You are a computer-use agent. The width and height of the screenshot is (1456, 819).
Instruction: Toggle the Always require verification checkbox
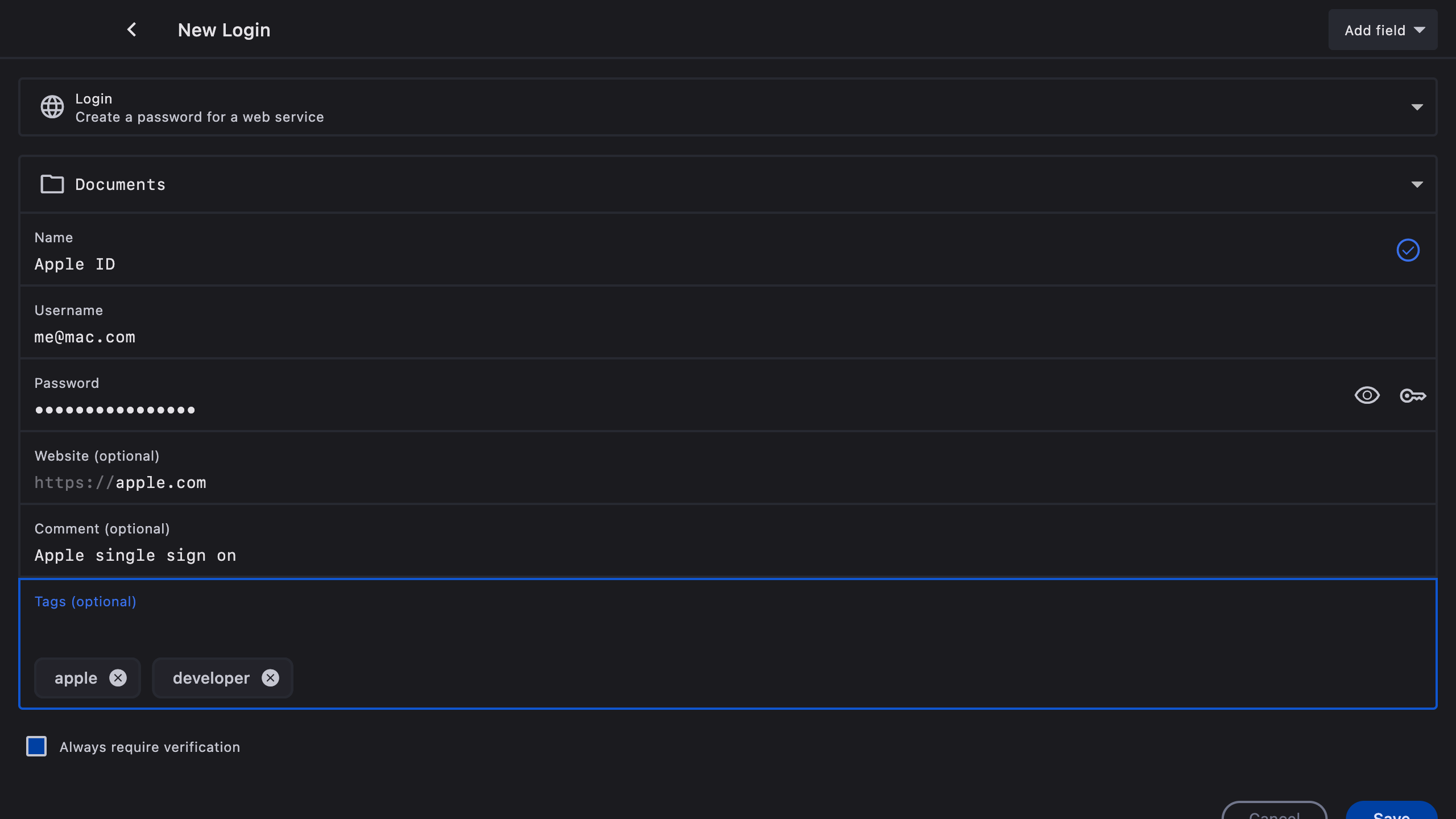(36, 746)
